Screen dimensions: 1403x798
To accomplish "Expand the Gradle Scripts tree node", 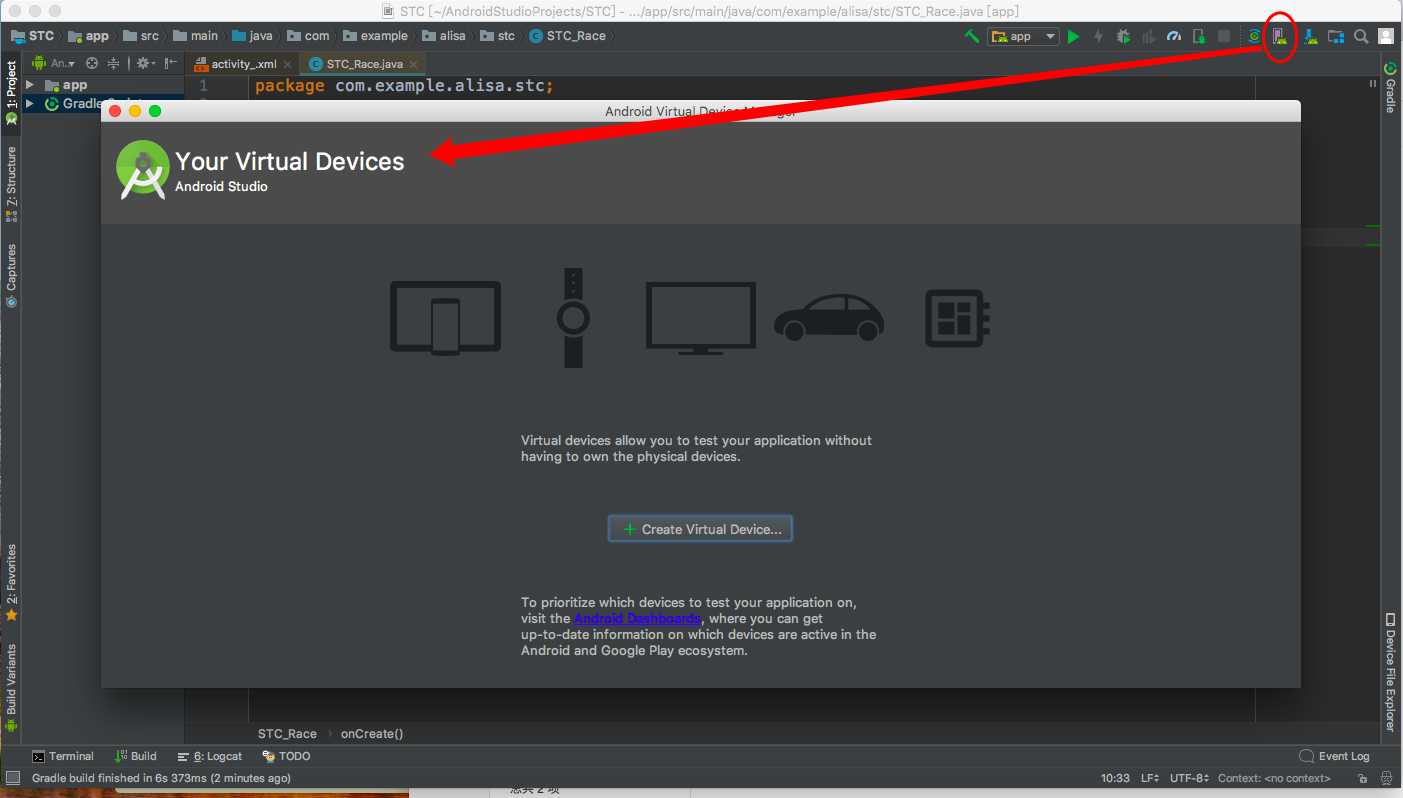I will point(30,104).
